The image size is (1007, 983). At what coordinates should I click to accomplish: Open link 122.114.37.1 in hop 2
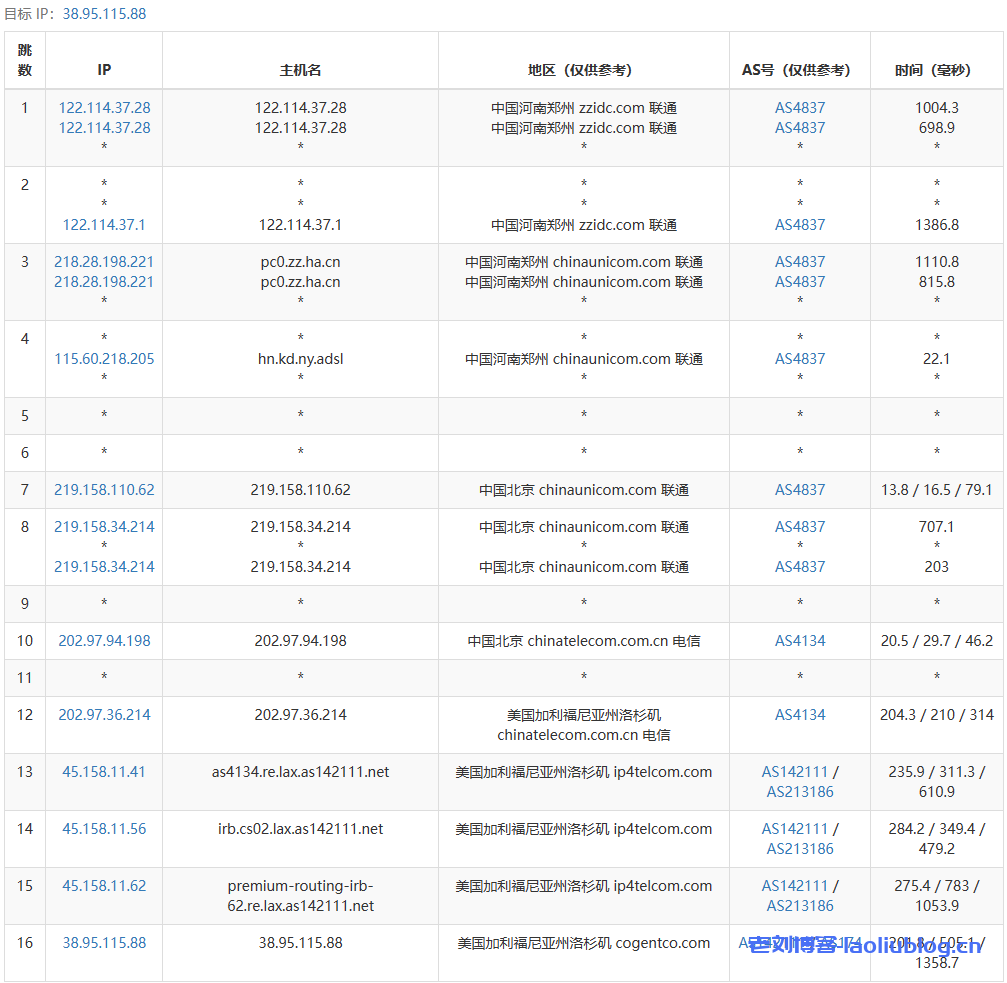click(x=103, y=225)
